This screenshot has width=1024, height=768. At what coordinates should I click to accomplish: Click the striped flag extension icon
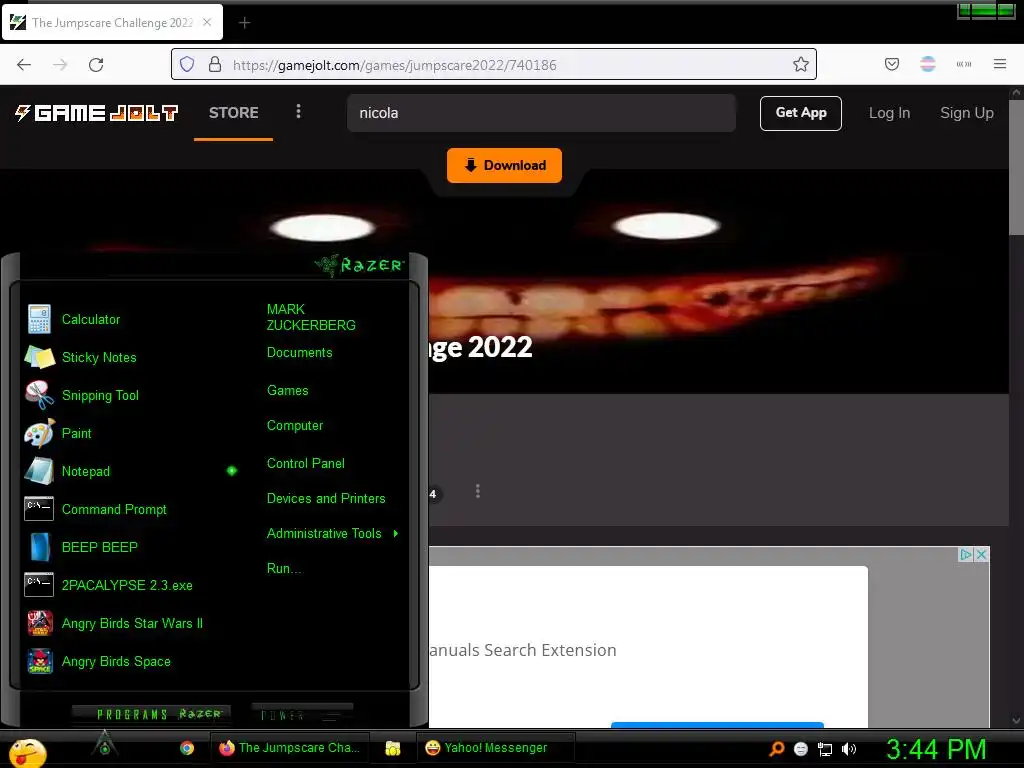click(927, 64)
